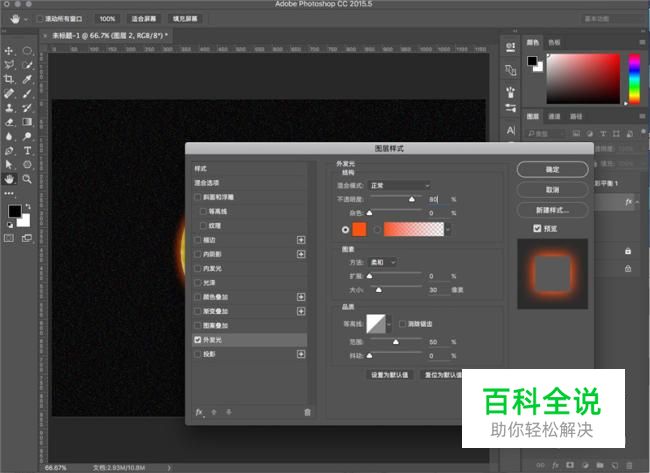Enable the Drop Shadow checkbox
650x473 pixels.
tap(198, 354)
